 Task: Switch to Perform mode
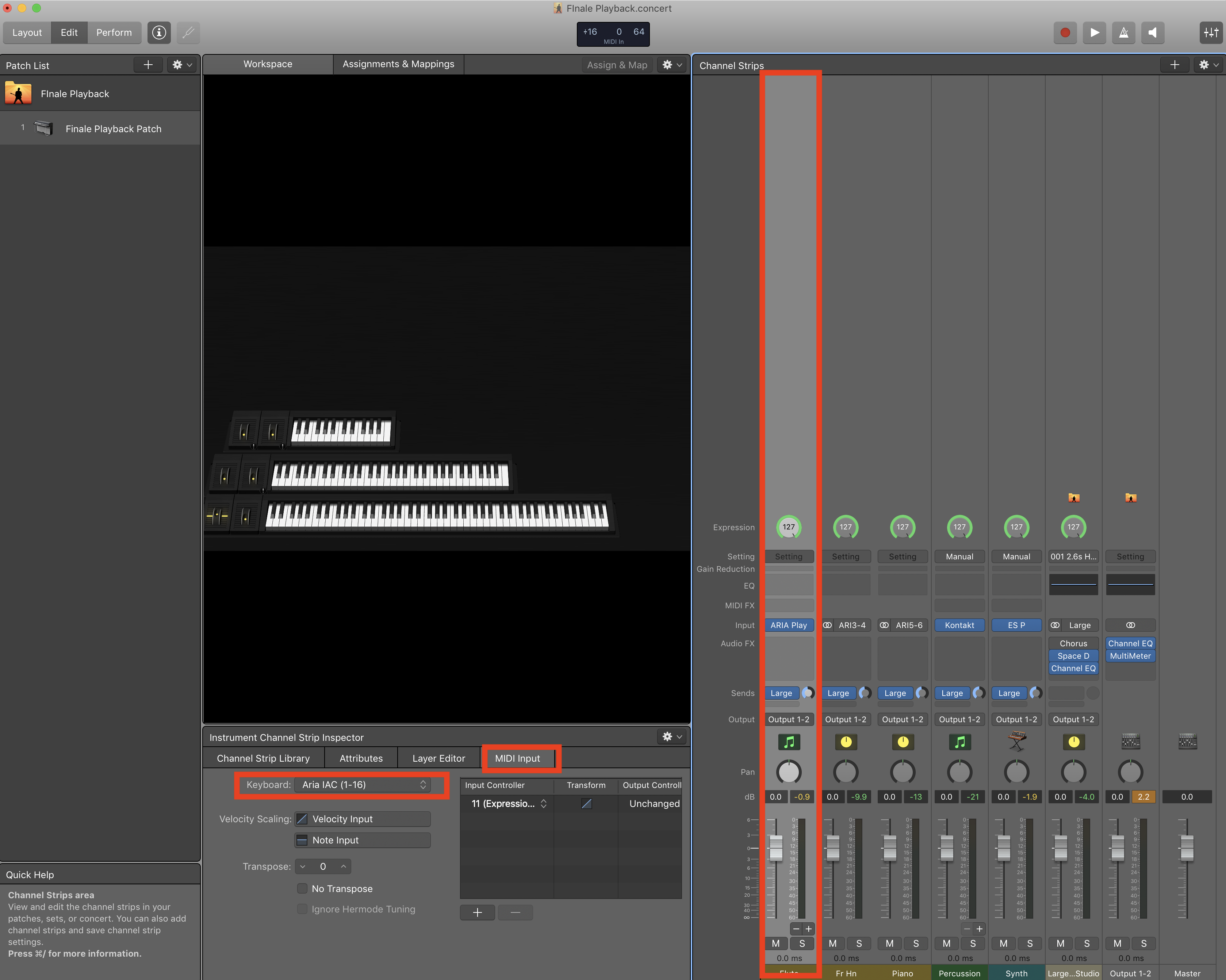pyautogui.click(x=114, y=32)
